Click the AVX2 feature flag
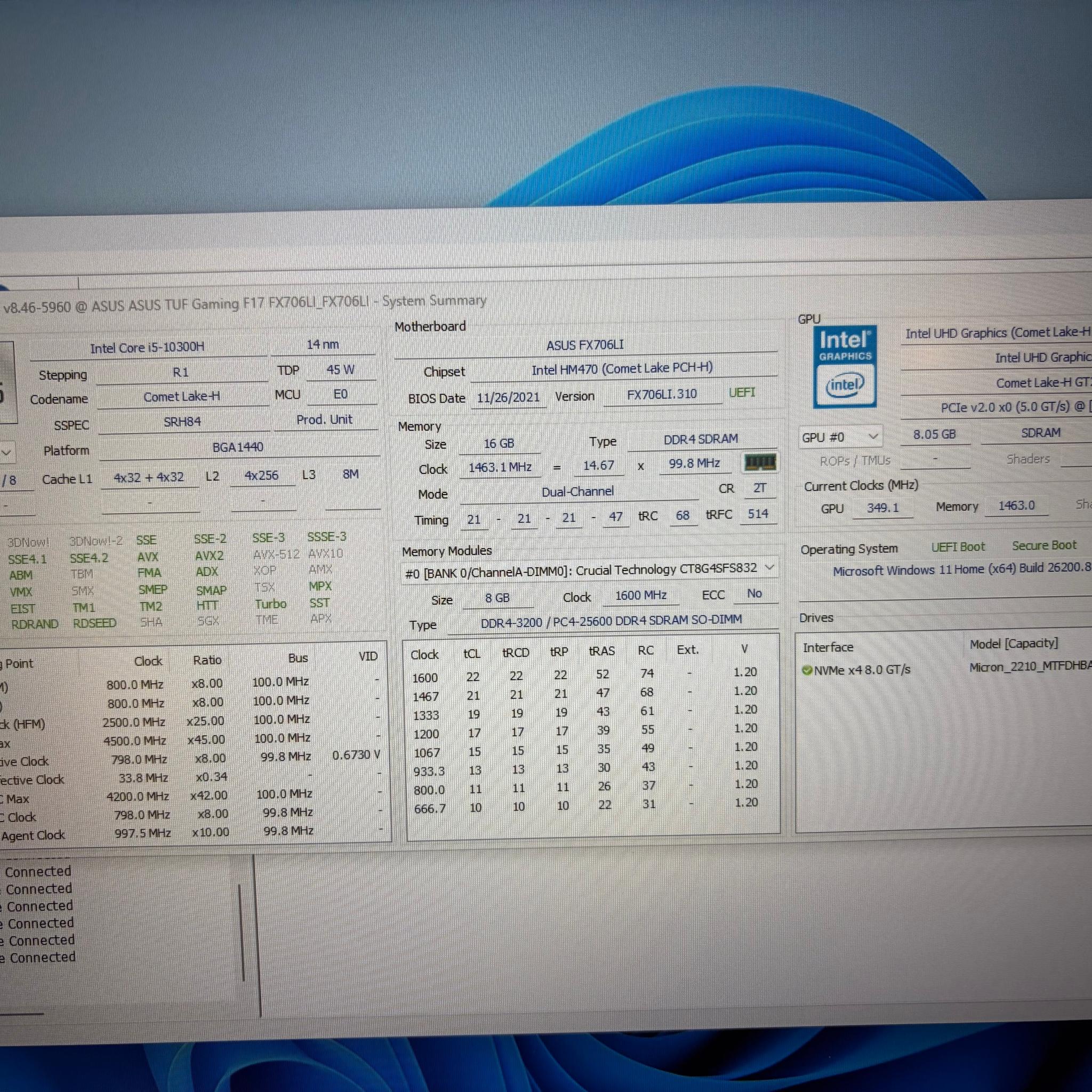 point(209,556)
